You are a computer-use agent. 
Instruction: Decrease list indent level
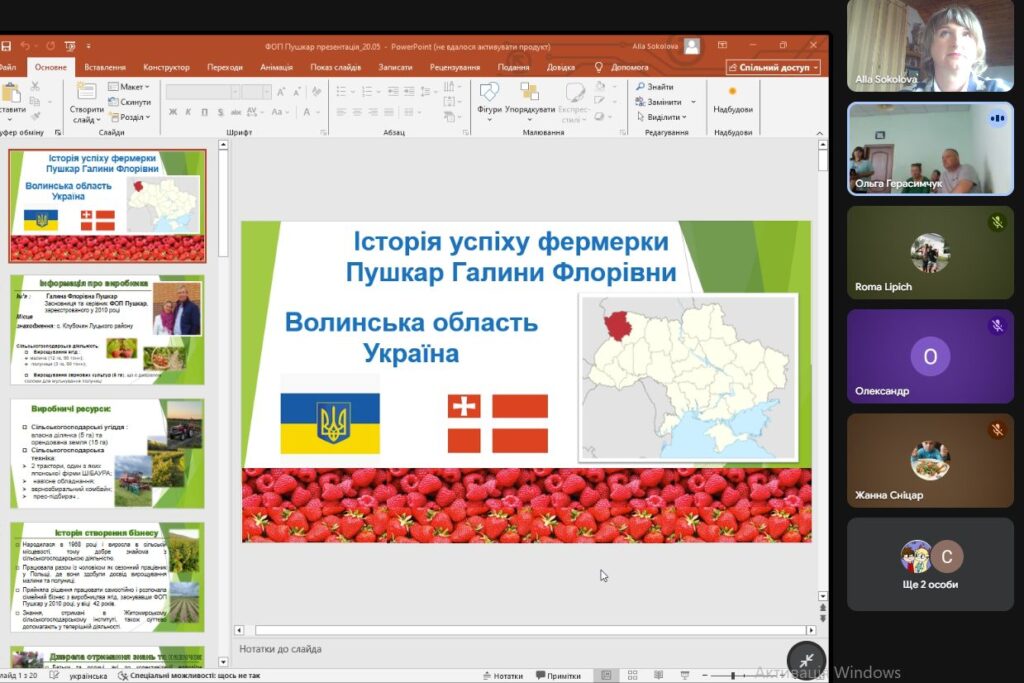coord(392,91)
